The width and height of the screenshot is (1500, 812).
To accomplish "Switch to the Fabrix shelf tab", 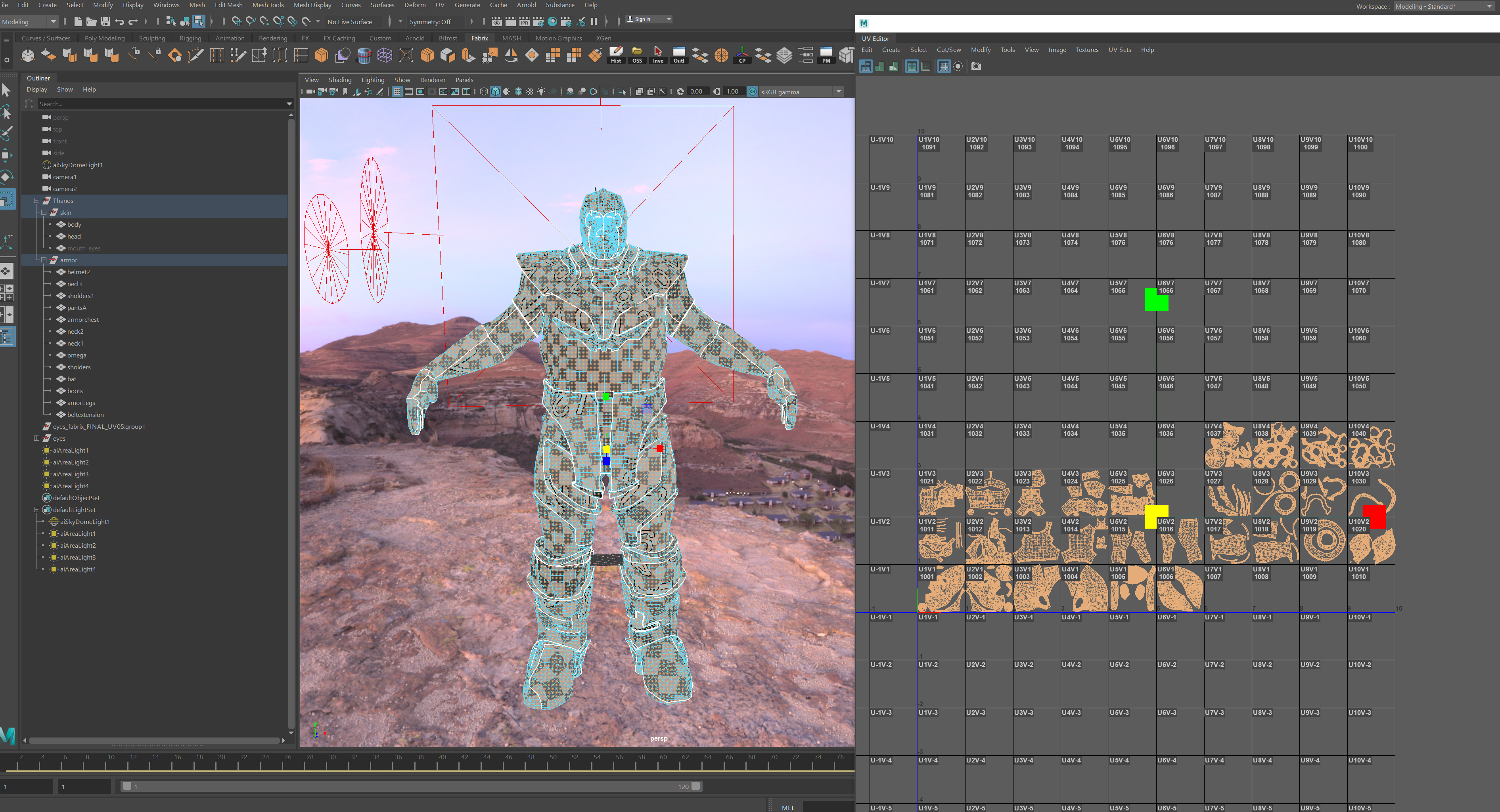I will coord(479,38).
